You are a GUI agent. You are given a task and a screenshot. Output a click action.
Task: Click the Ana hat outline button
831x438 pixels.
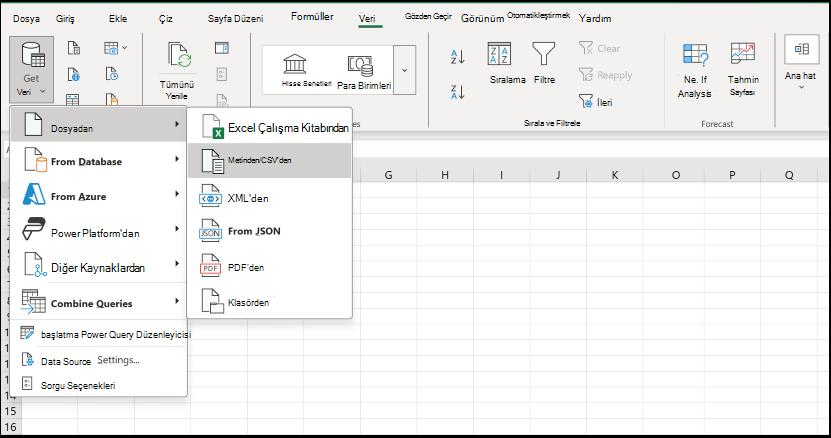tap(801, 62)
